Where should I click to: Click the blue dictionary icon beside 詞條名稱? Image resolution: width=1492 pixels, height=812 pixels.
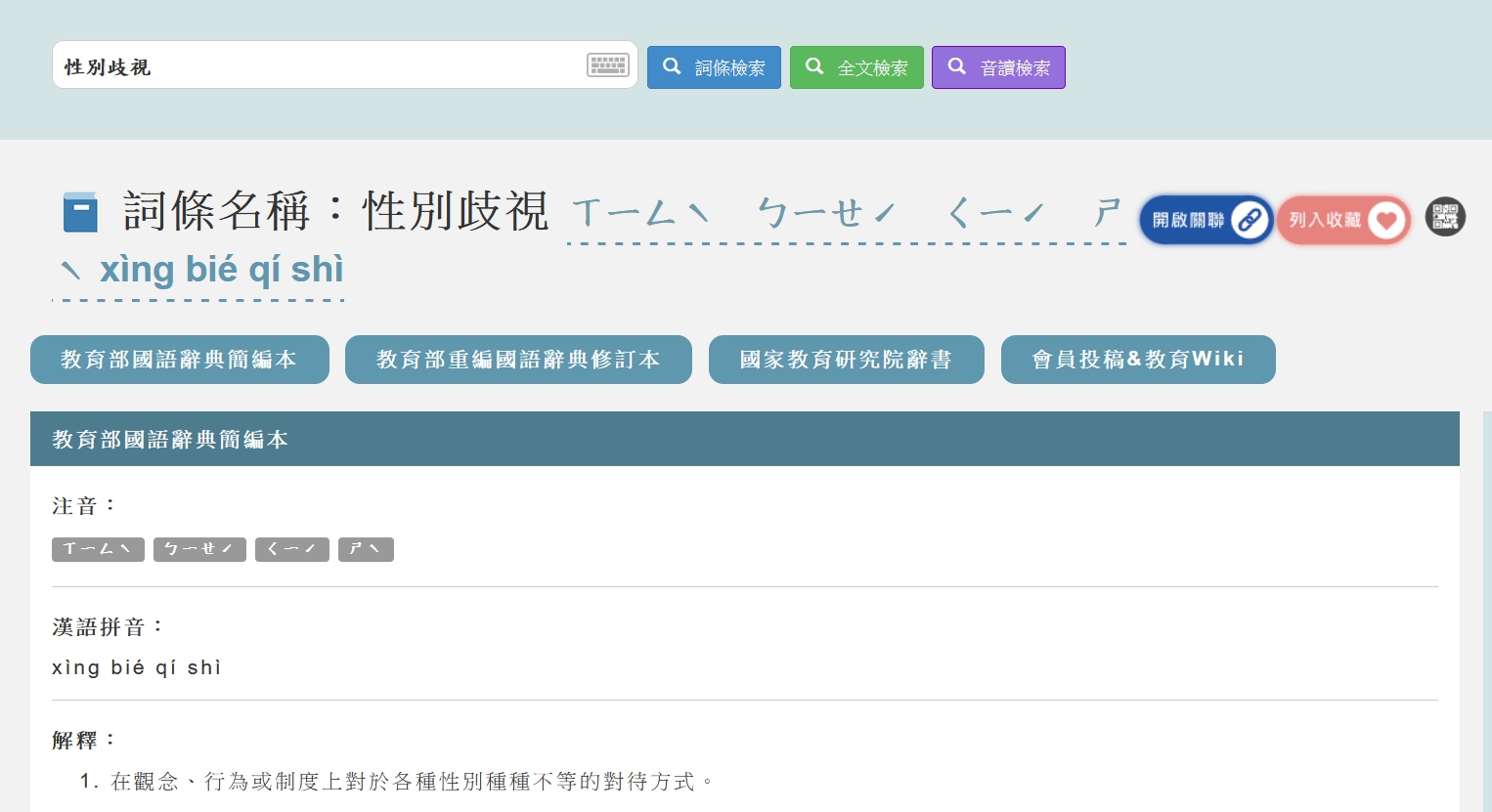[80, 211]
